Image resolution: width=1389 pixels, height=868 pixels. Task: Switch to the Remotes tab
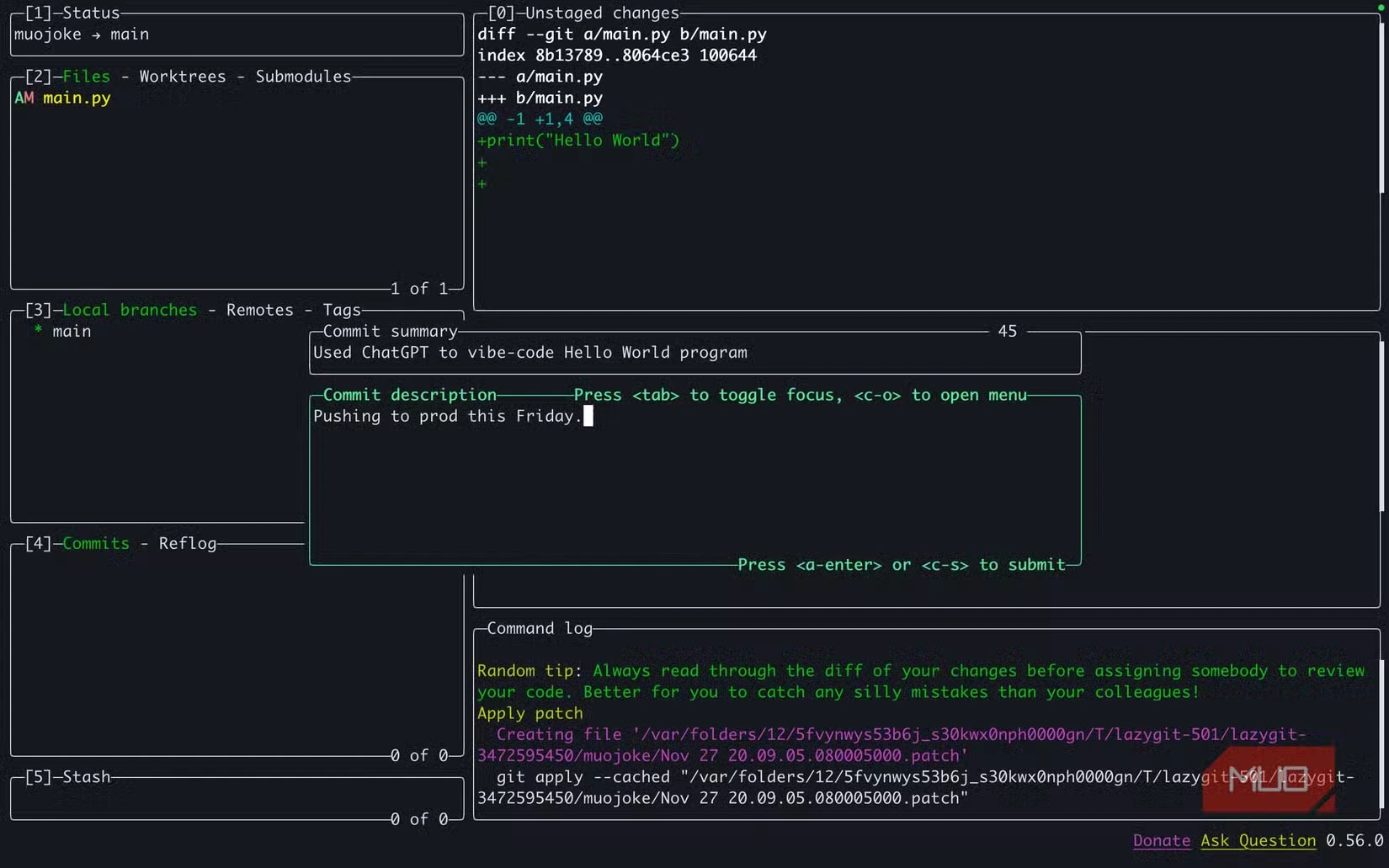pos(259,311)
